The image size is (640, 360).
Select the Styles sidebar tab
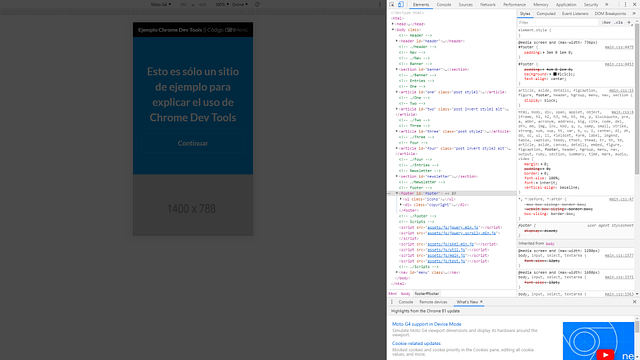[525, 13]
